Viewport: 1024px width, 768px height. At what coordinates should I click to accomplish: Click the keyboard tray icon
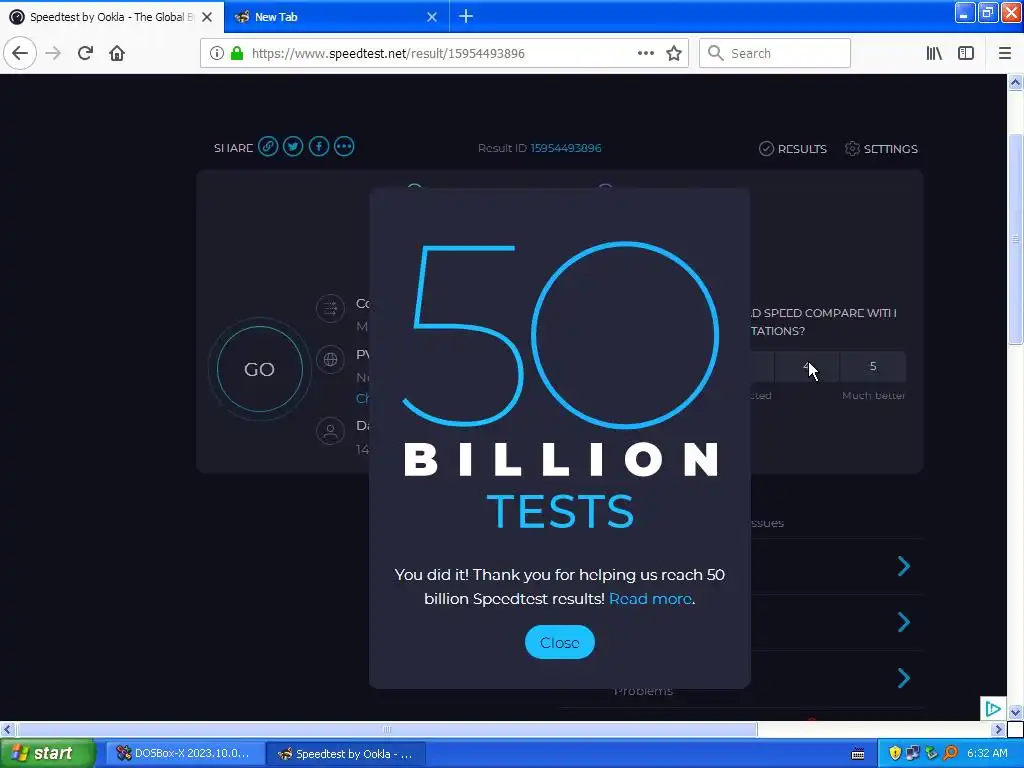point(858,754)
